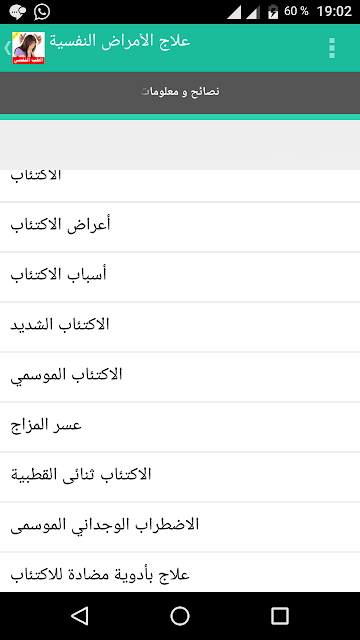Image resolution: width=360 pixels, height=640 pixels.
Task: Tap the recent apps square button
Action: point(280,616)
